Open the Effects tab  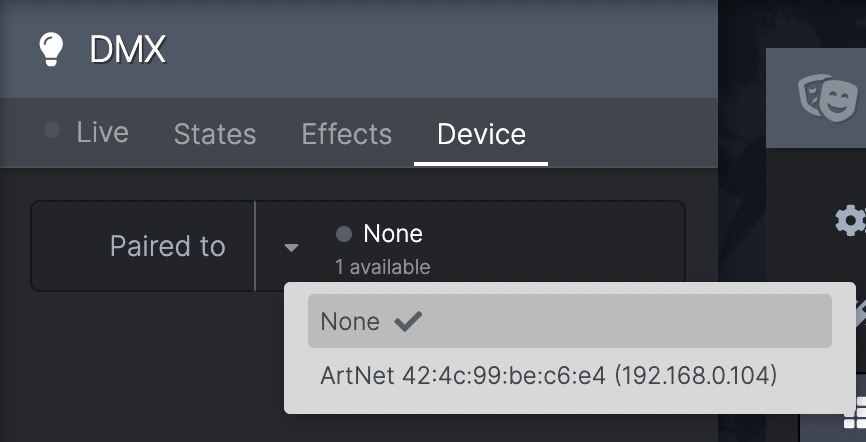[x=346, y=134]
